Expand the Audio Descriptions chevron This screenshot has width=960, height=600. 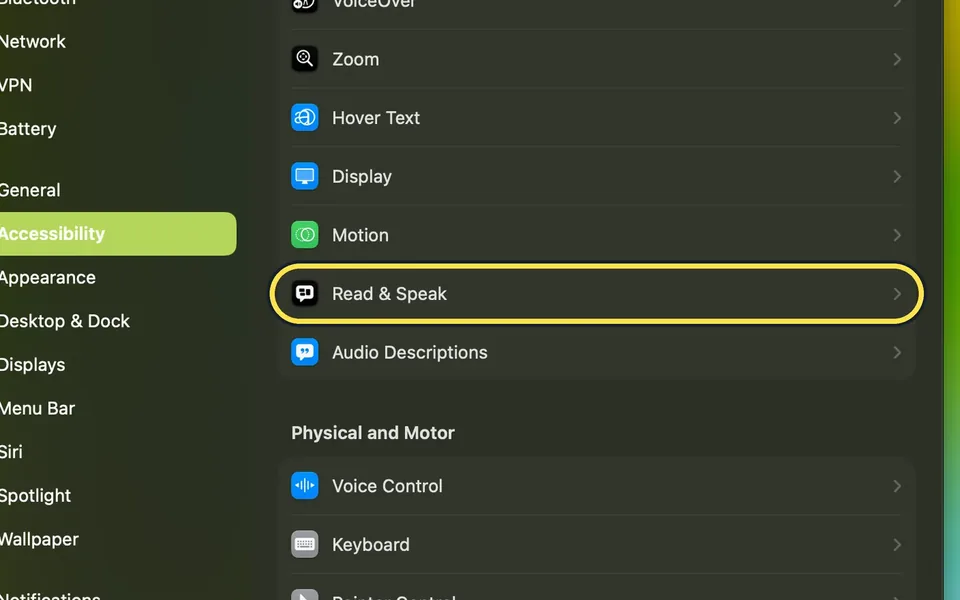point(897,353)
